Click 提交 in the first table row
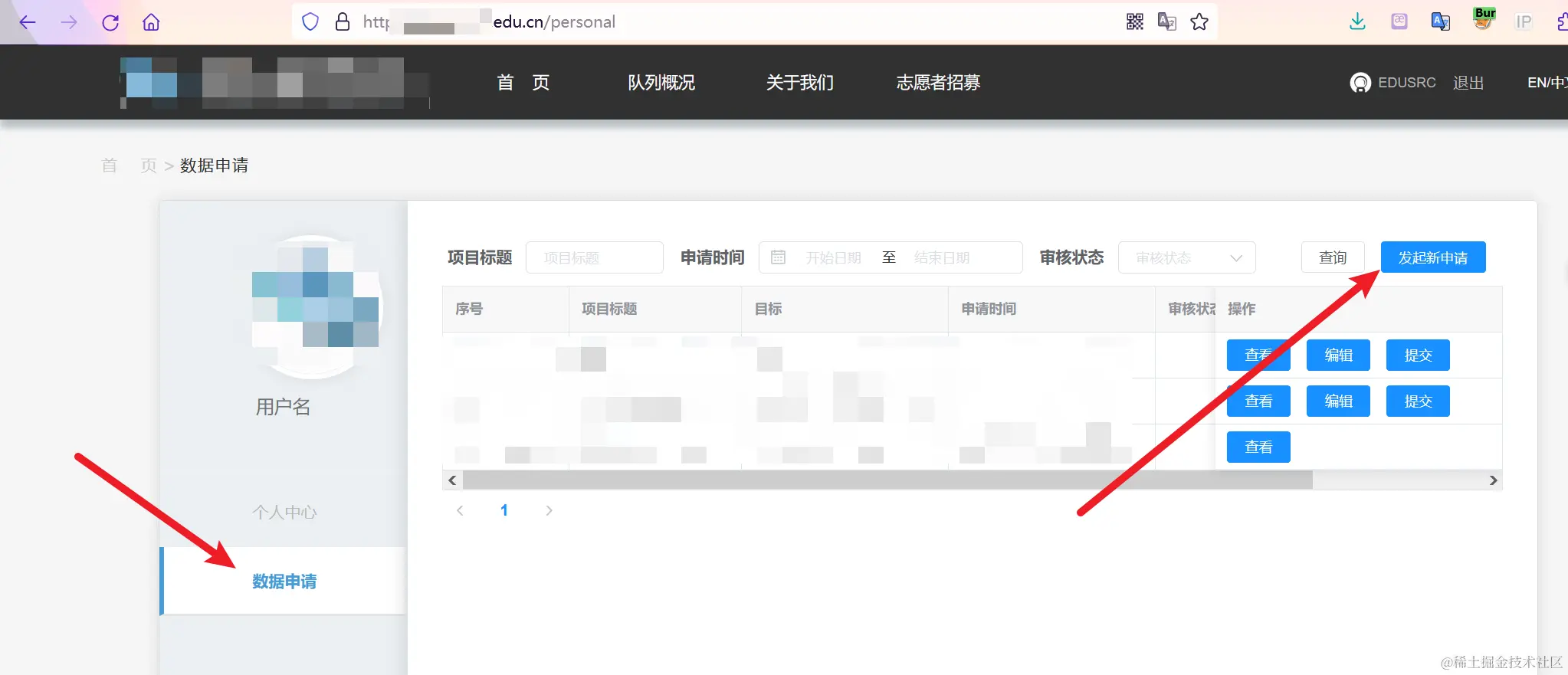 click(1418, 355)
